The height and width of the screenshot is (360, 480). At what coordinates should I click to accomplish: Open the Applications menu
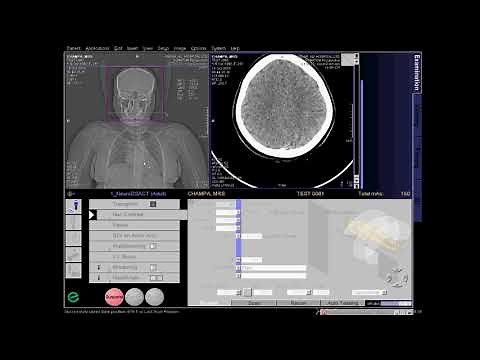click(97, 48)
